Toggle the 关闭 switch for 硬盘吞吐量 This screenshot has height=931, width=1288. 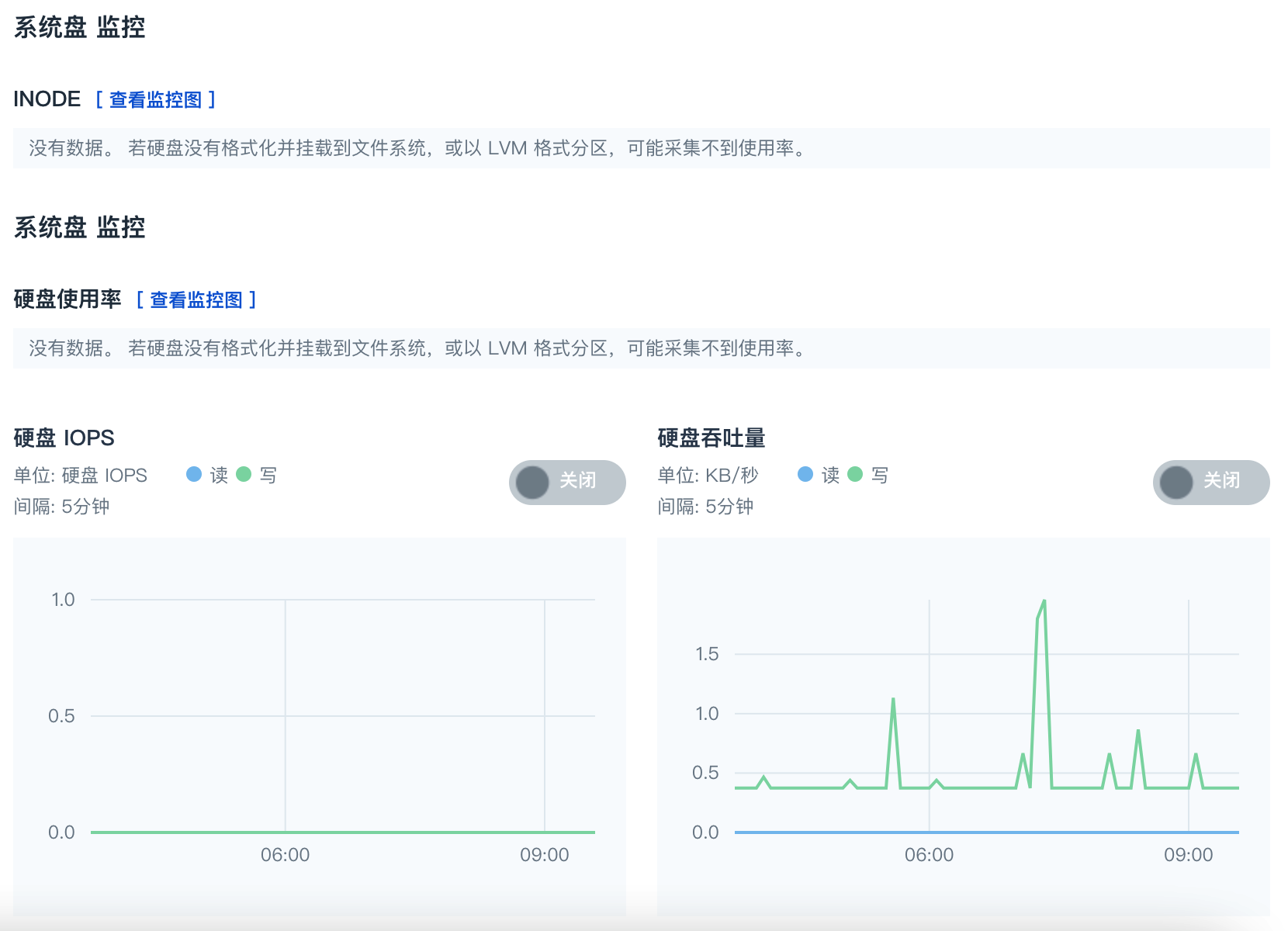click(1211, 482)
